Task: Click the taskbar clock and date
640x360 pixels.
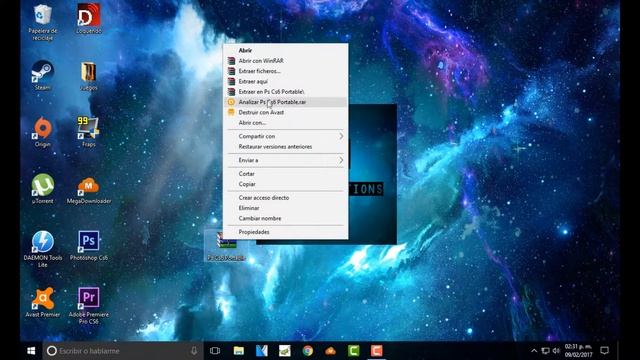Action: pos(578,351)
